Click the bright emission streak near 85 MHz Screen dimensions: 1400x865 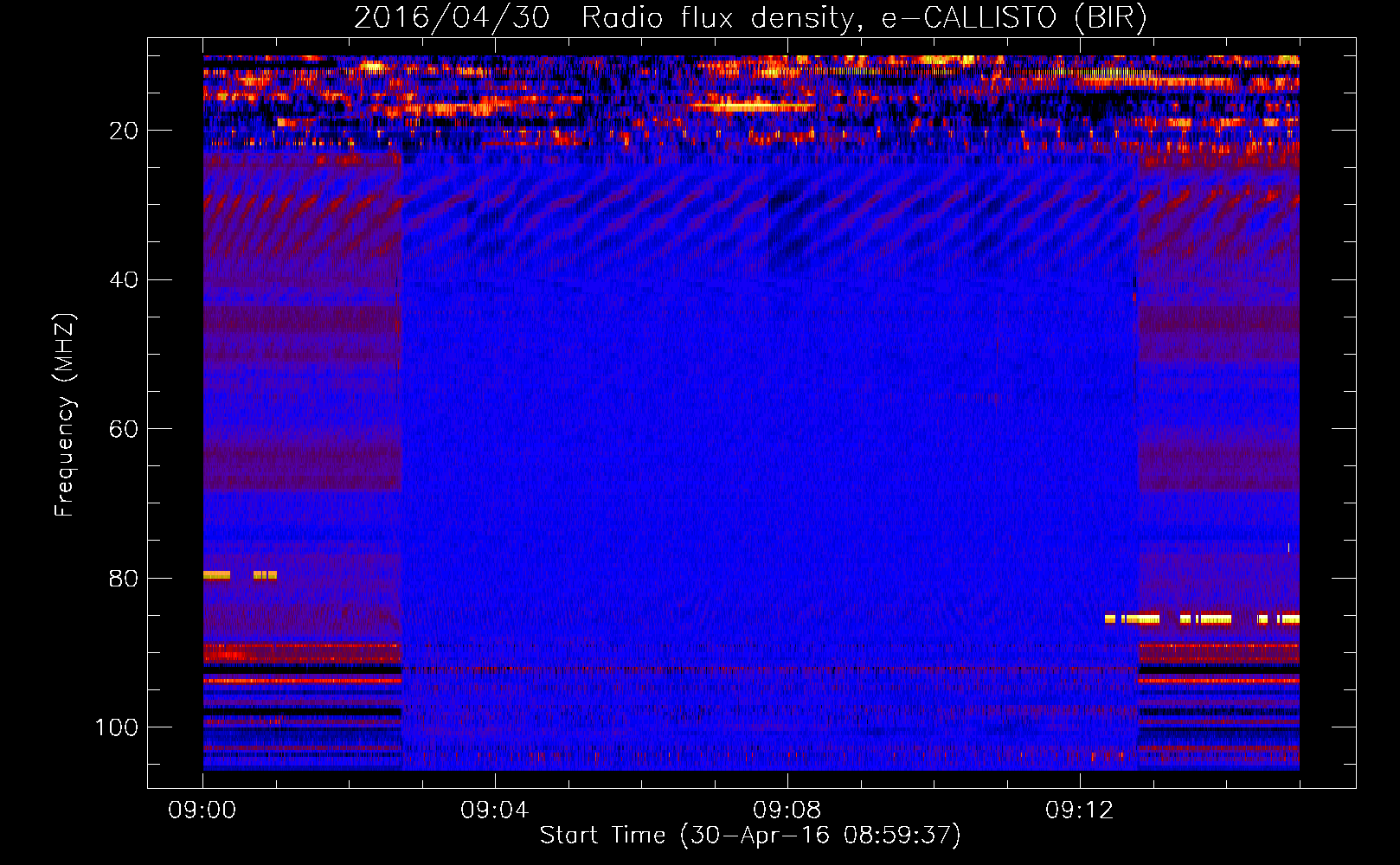1202,618
